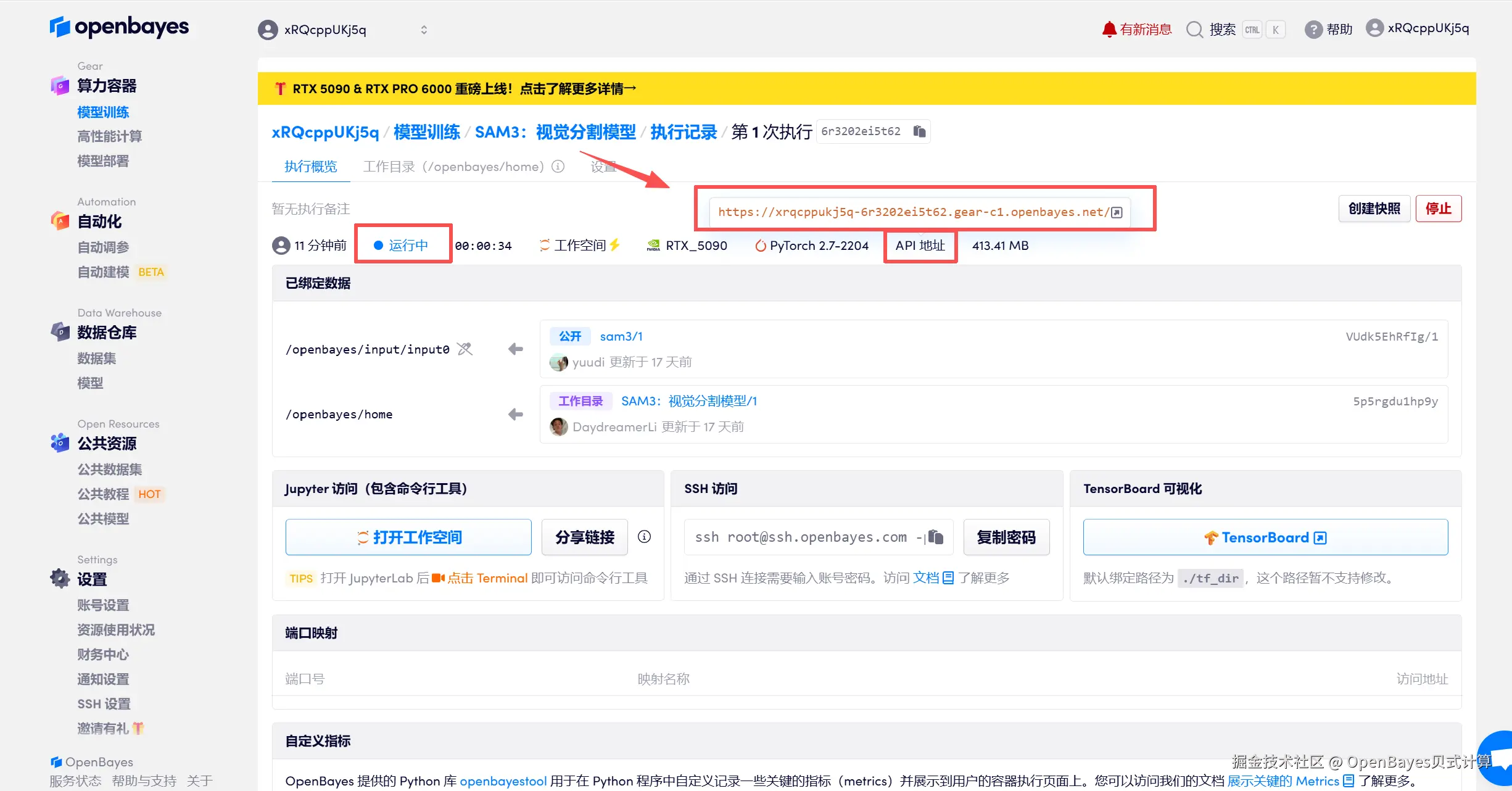This screenshot has width=1512, height=791.
Task: Click 创建快照 to create a snapshot
Action: tap(1374, 209)
